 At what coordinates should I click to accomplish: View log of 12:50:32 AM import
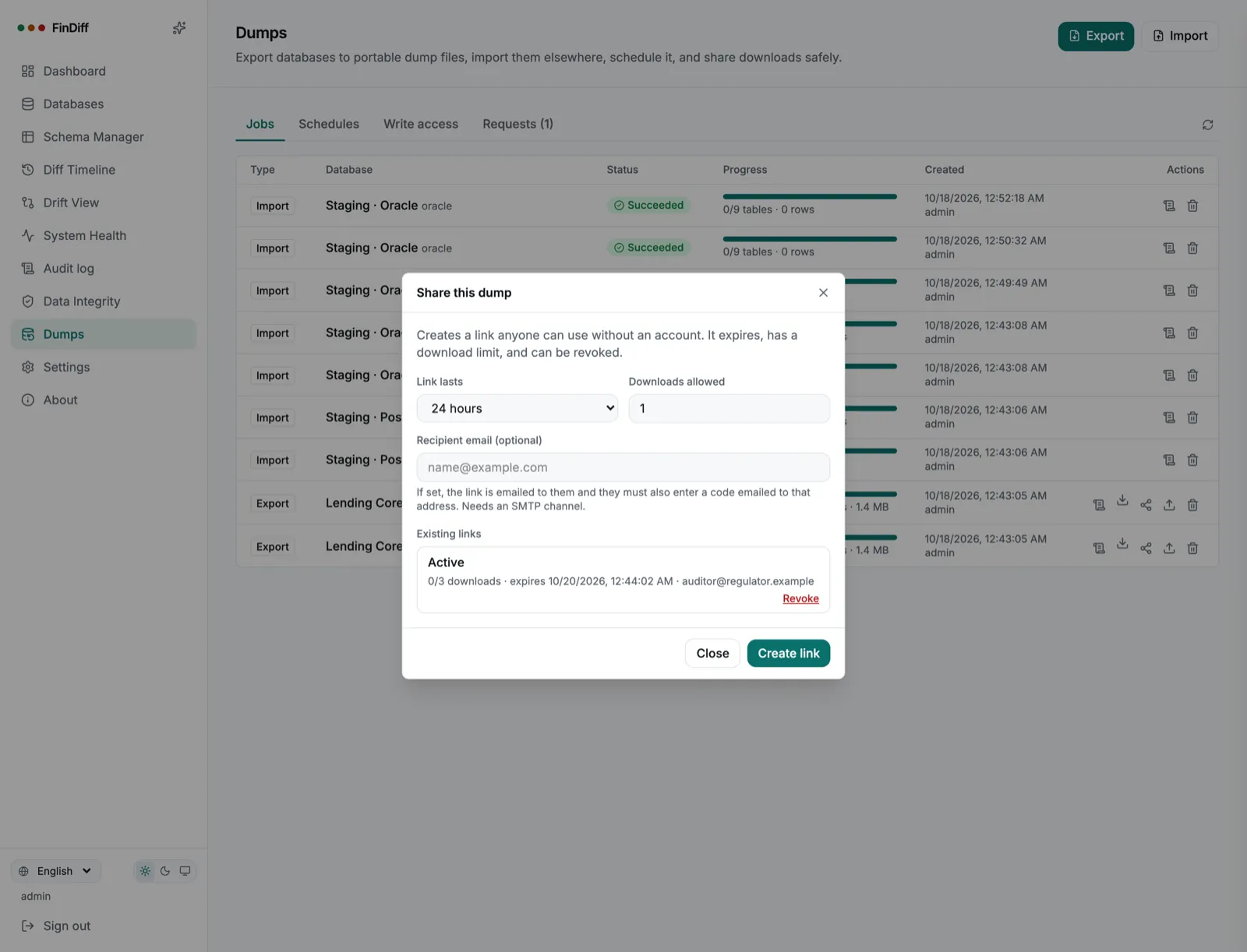click(x=1169, y=248)
